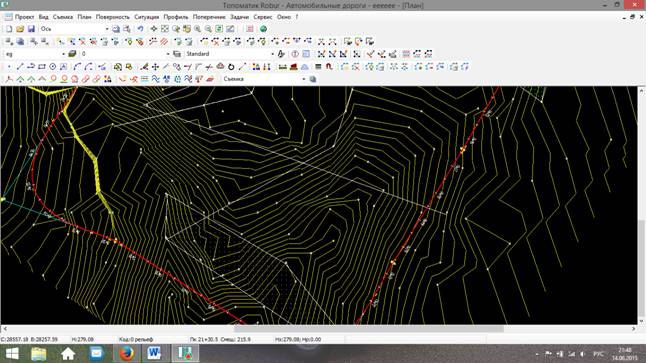Create a new project with the blank page icon

pos(9,29)
